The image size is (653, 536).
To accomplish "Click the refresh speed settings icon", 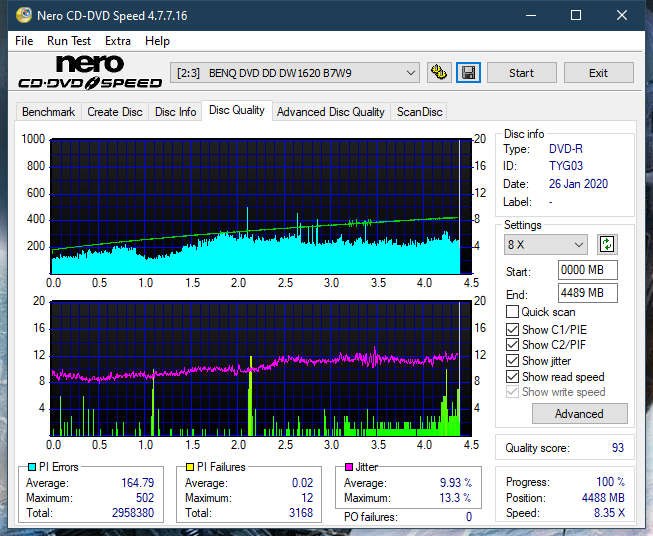I will tap(607, 244).
